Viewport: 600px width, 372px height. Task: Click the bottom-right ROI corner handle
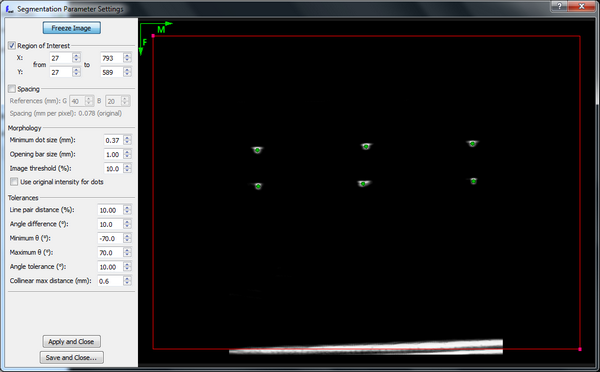[x=580, y=349]
